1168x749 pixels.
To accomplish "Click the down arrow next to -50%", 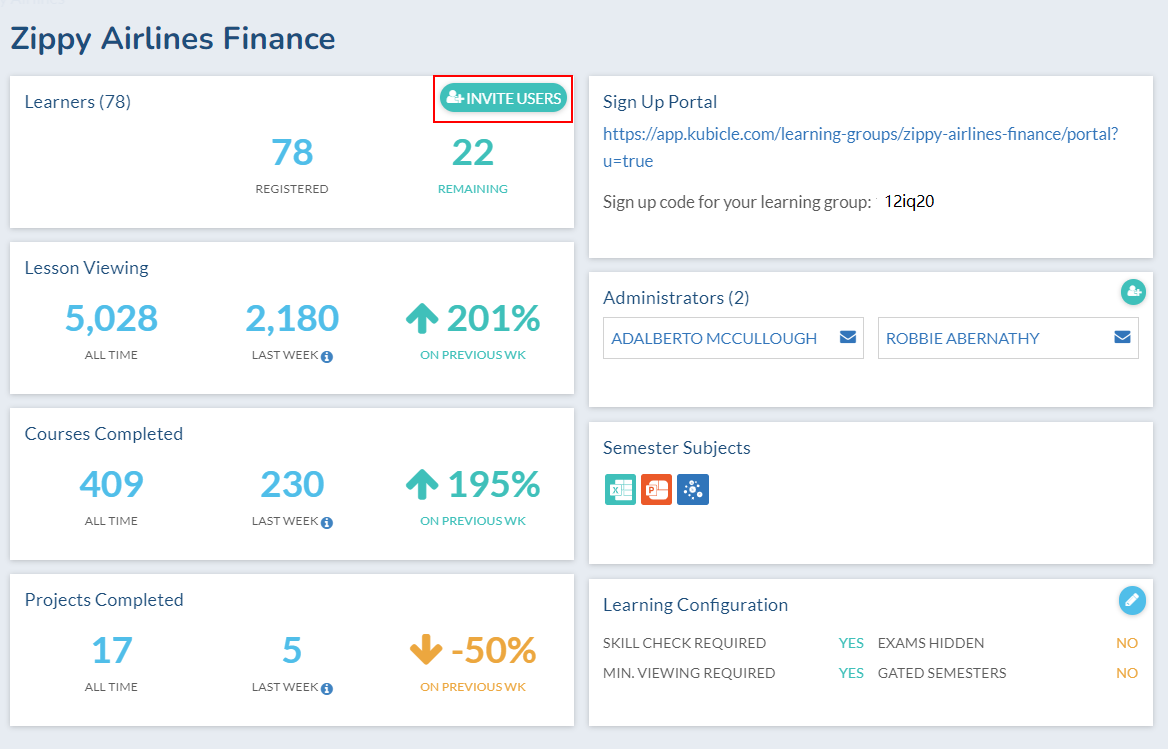I will [x=426, y=649].
